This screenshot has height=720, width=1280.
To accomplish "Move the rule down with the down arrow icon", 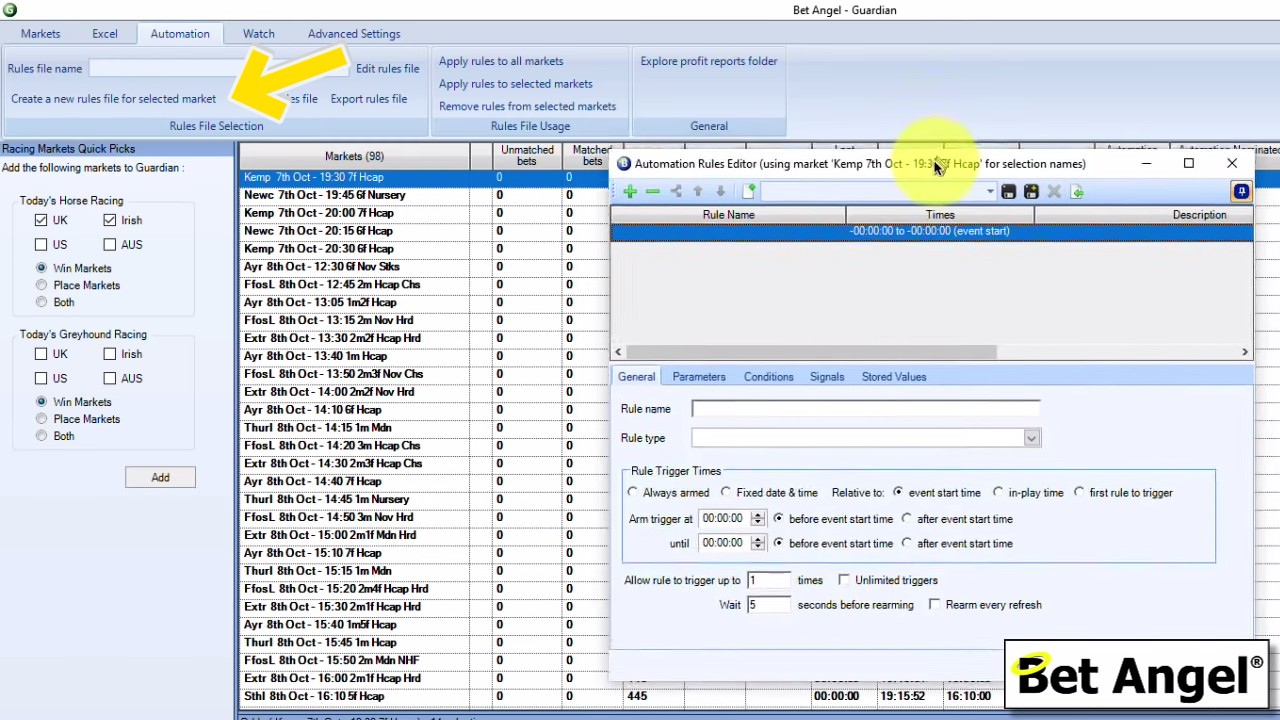I will [x=720, y=192].
